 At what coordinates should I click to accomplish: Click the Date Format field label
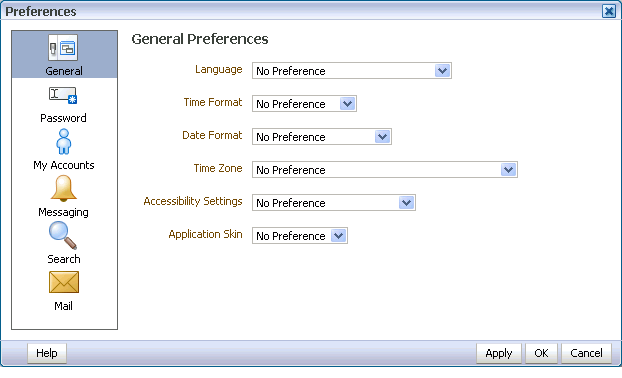pos(212,135)
